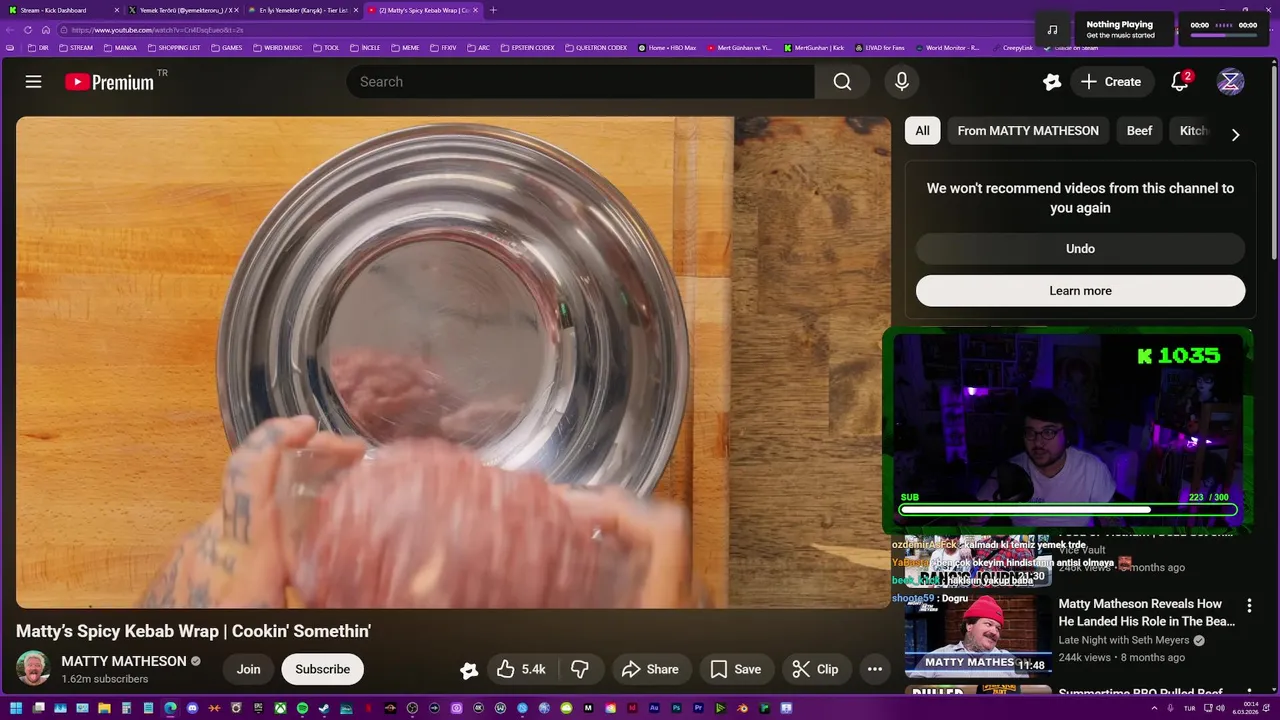1280x720 pixels.
Task: Switch TUR keyboard language indicator
Action: point(1189,708)
